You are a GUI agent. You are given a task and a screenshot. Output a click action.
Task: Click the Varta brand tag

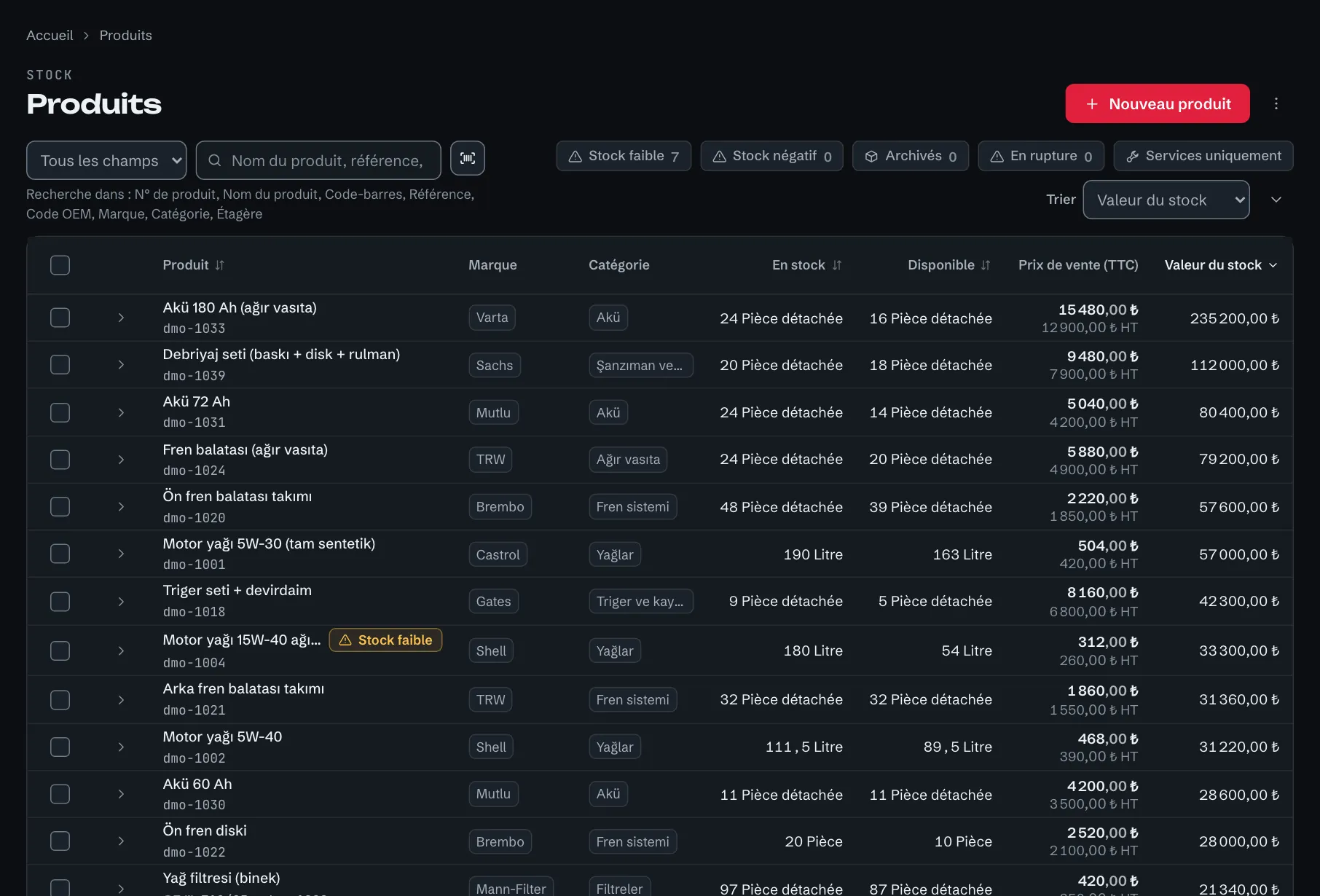coord(492,318)
